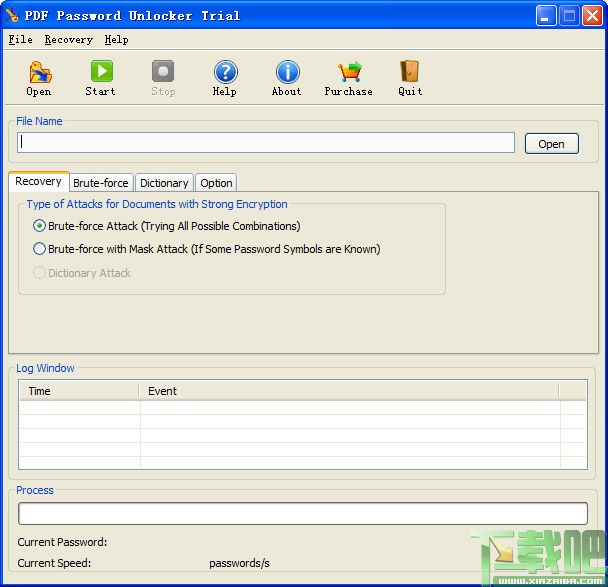Click the Open folder toolbar icon
Screen dimensions: 608x587
point(40,72)
